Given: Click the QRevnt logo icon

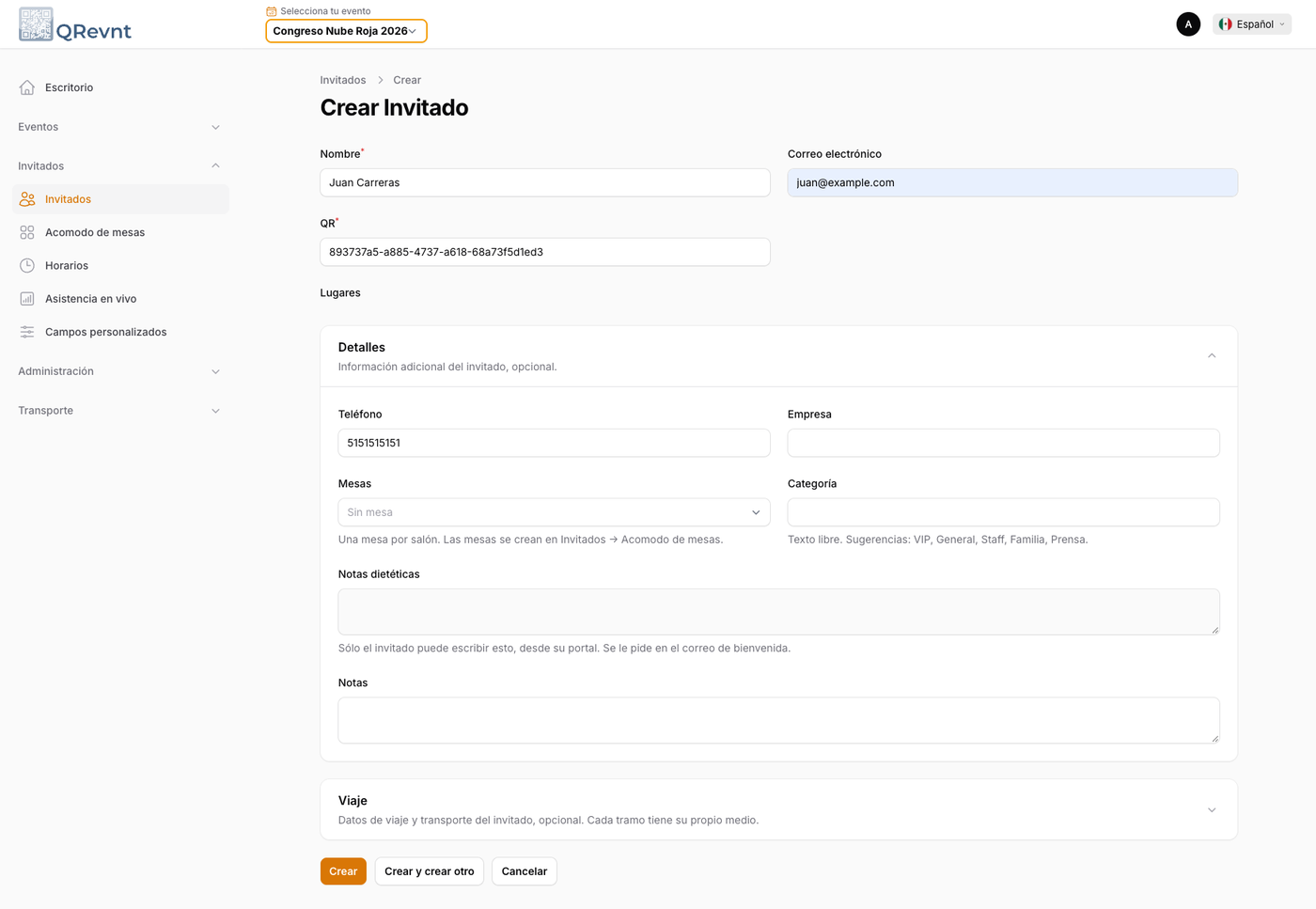Looking at the screenshot, I should [x=36, y=24].
